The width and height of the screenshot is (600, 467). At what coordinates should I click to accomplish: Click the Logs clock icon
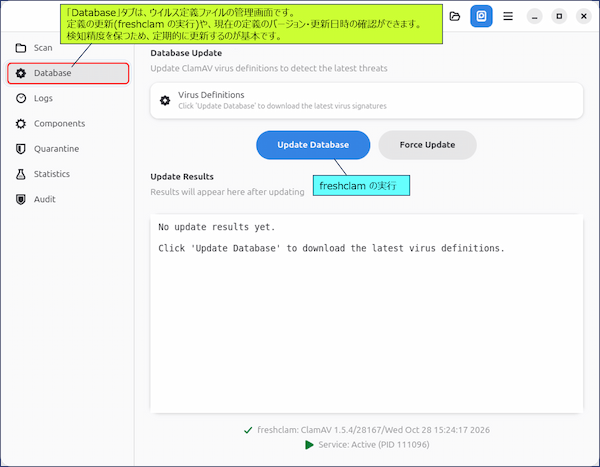(21, 98)
